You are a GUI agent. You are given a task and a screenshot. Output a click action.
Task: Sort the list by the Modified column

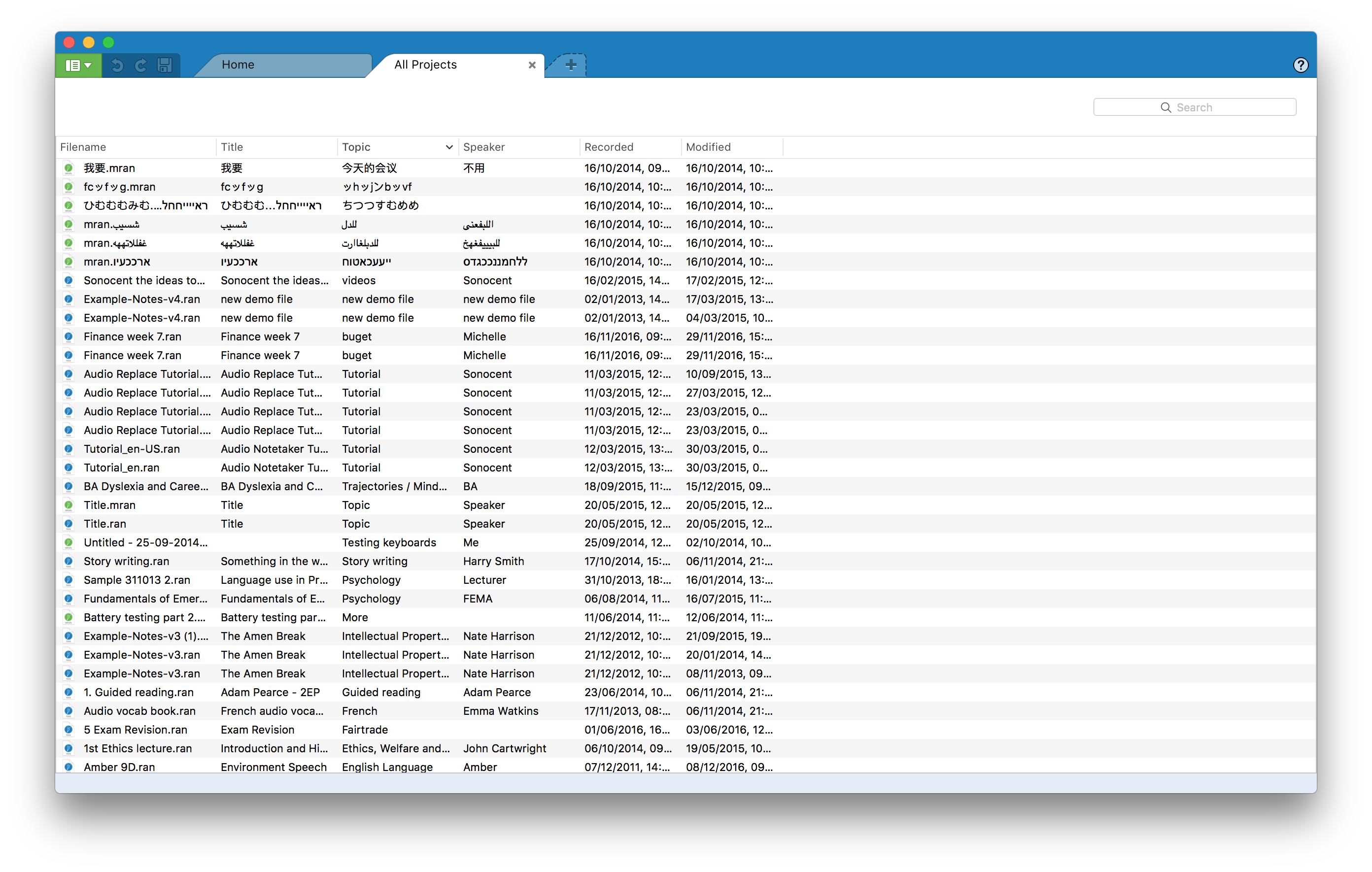click(708, 147)
